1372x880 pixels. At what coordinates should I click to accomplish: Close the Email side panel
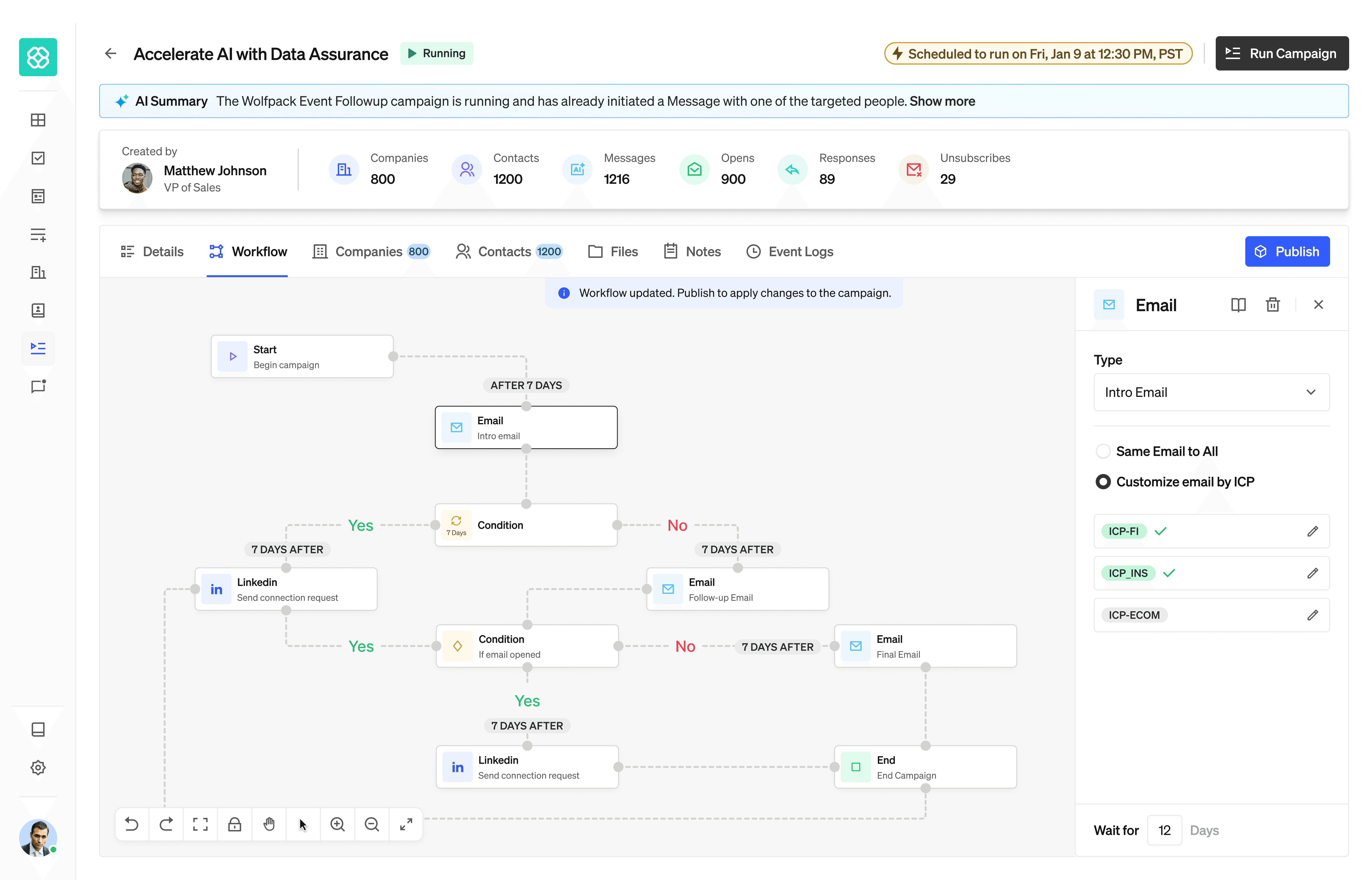[1318, 305]
